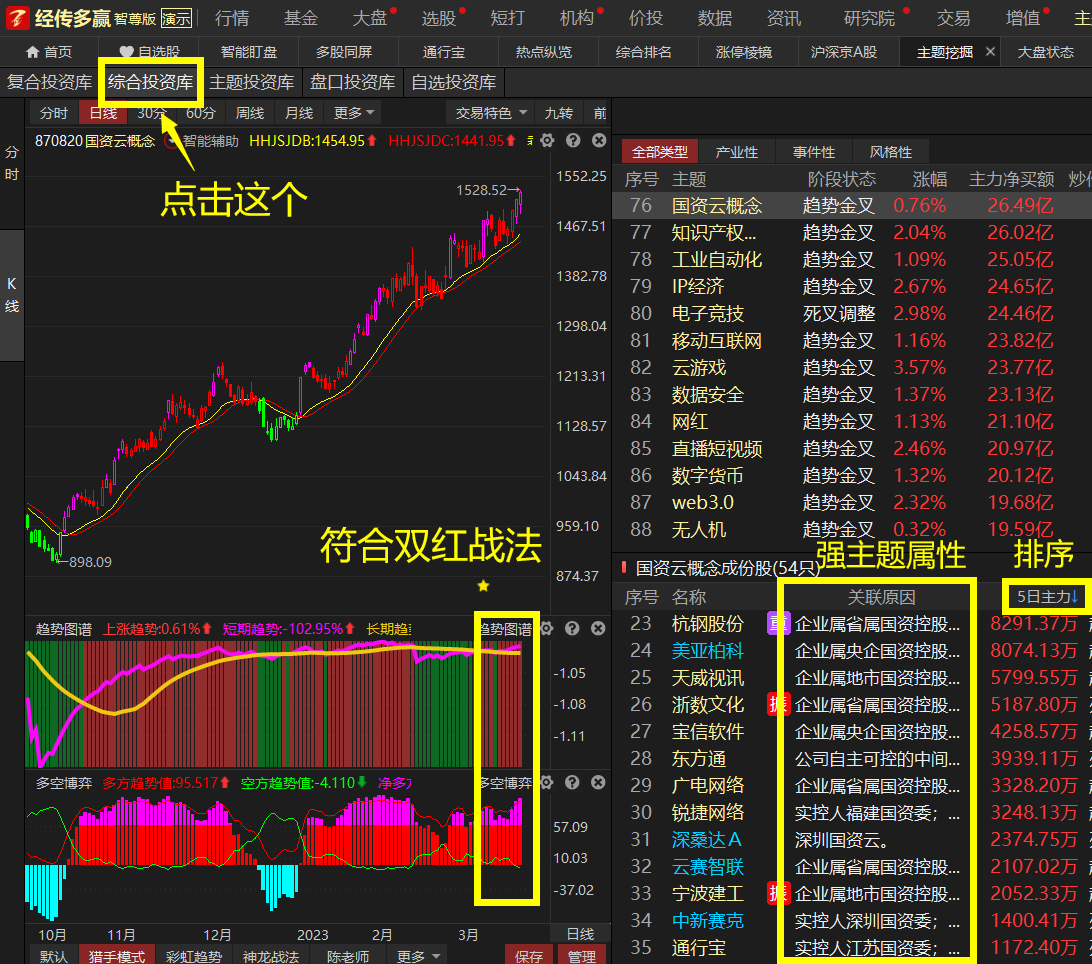Click the heart icon beside 自选股
Screen dimensions: 1092x964
coord(126,52)
